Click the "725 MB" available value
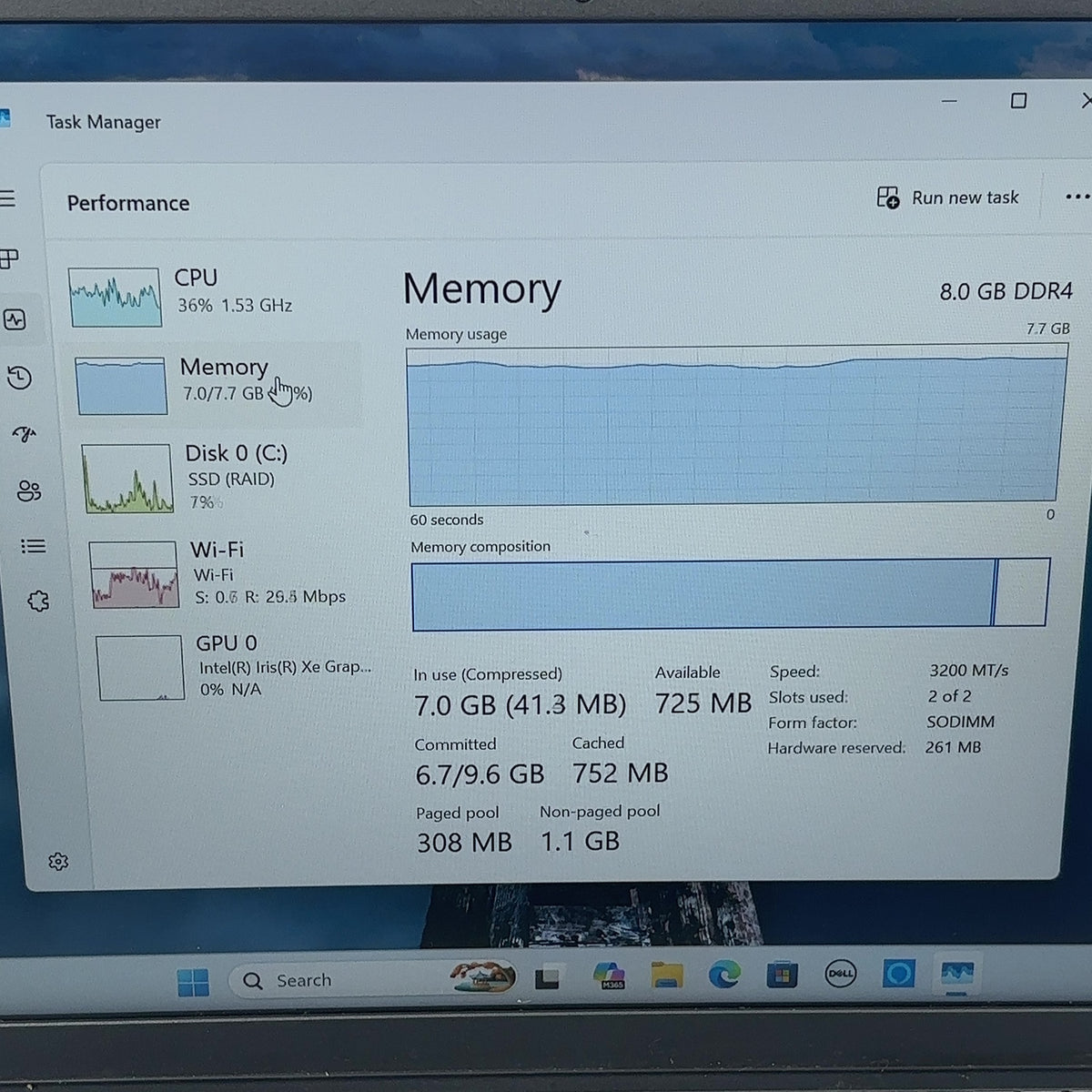 coord(703,703)
